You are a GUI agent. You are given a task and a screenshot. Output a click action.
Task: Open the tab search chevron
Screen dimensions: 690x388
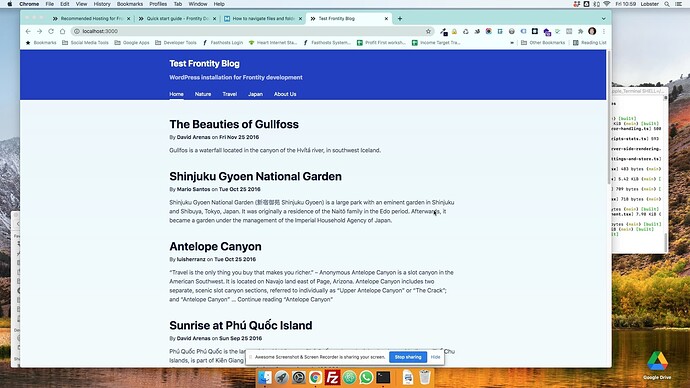[x=604, y=18]
